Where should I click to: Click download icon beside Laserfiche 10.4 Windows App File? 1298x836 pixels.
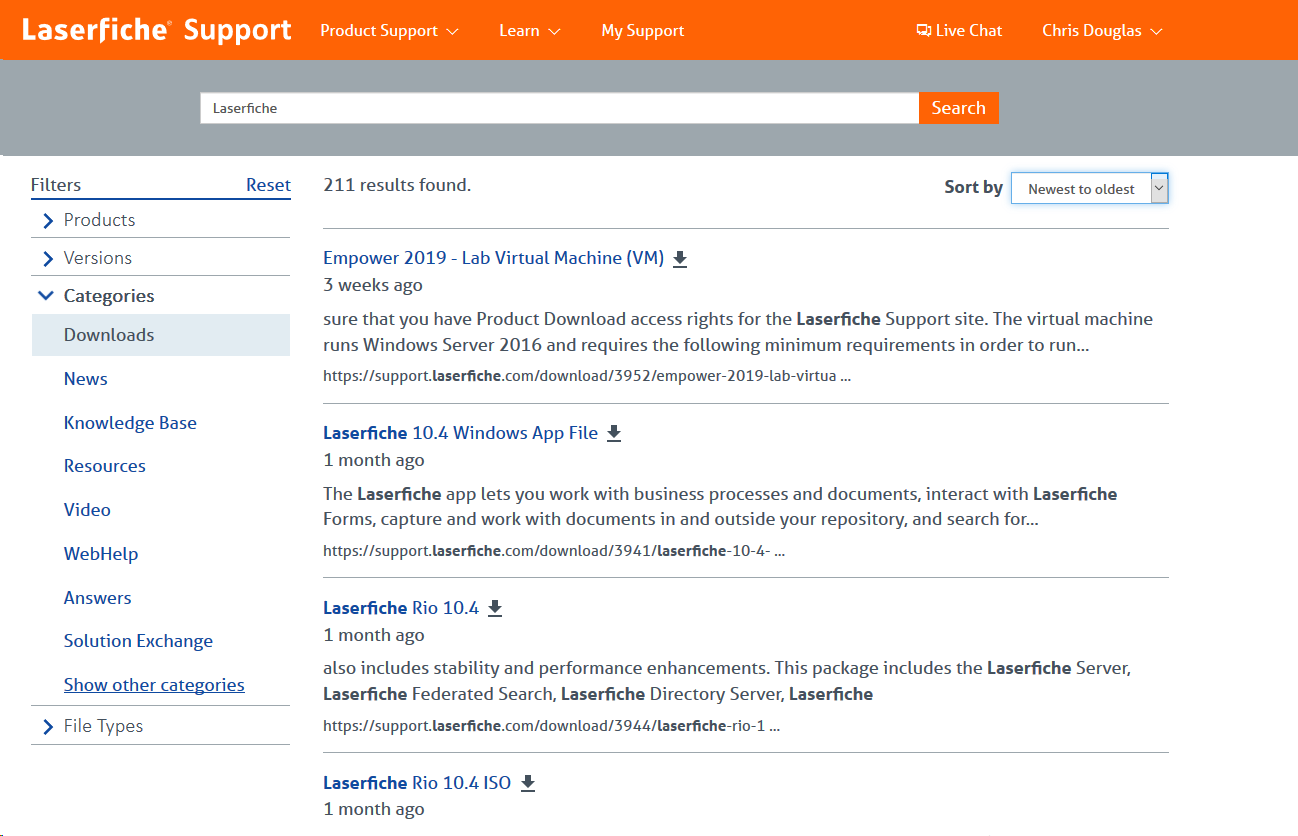click(614, 434)
